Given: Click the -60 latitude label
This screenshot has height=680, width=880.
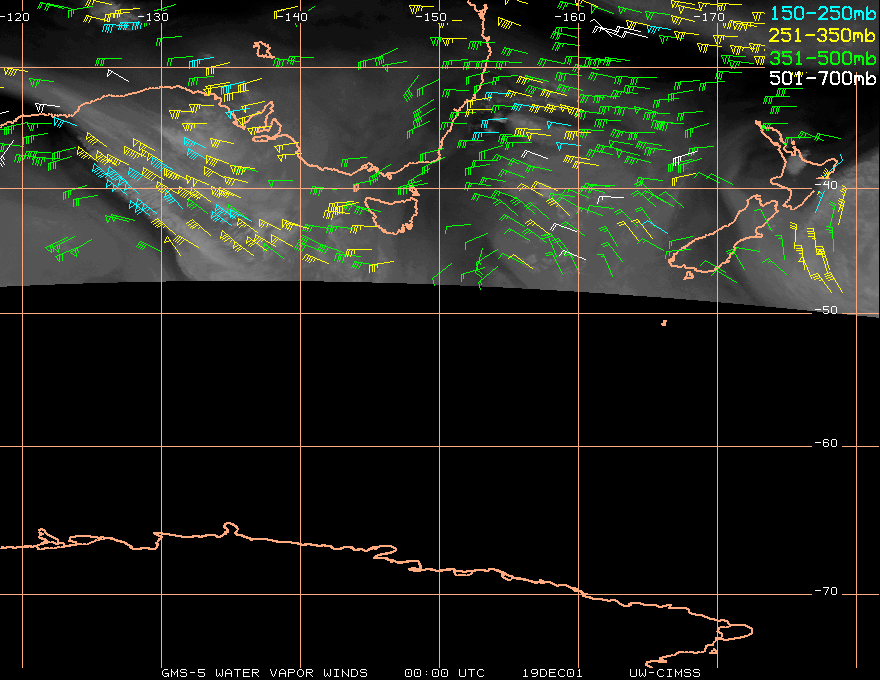Looking at the screenshot, I should (x=826, y=443).
